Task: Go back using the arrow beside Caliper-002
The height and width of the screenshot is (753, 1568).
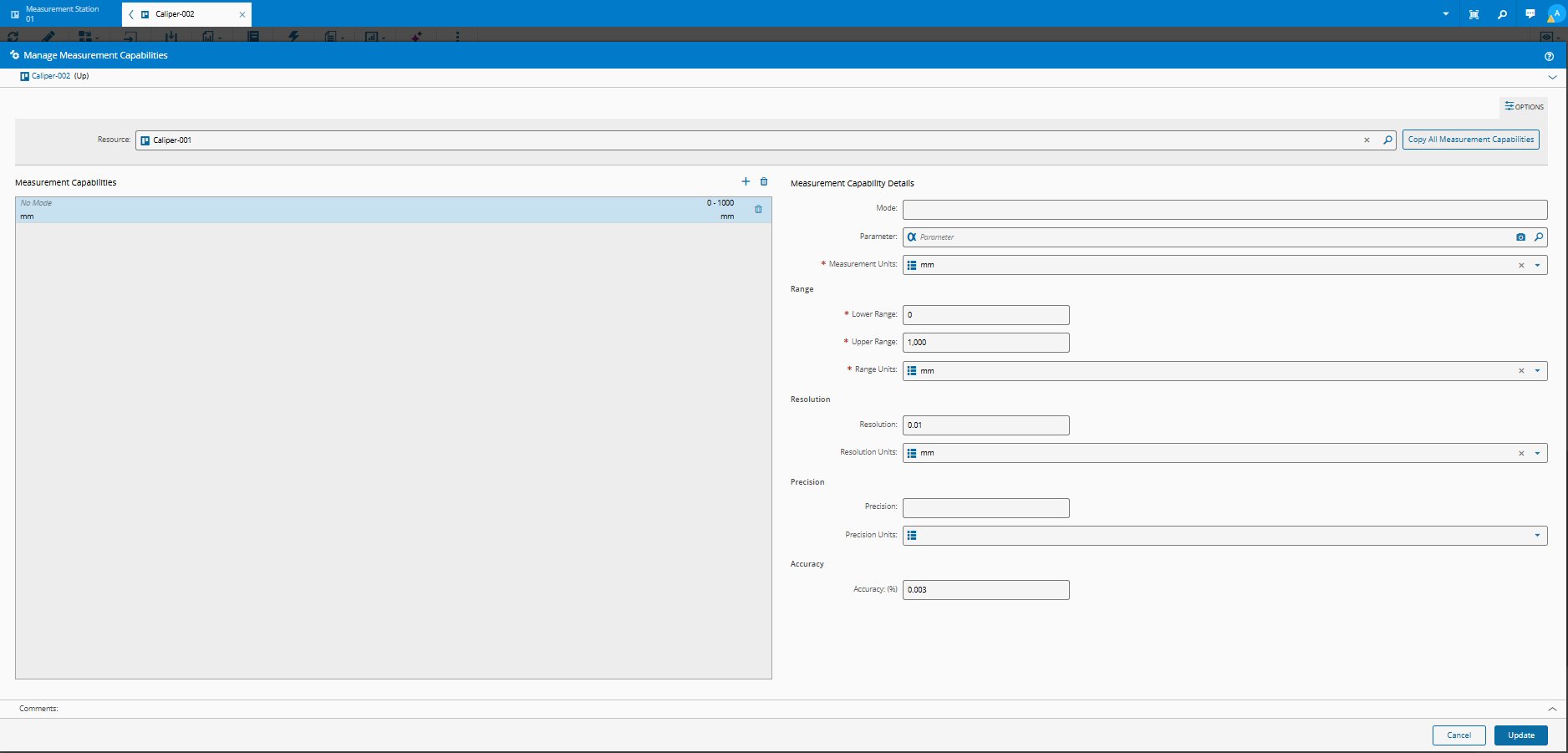Action: tap(131, 14)
